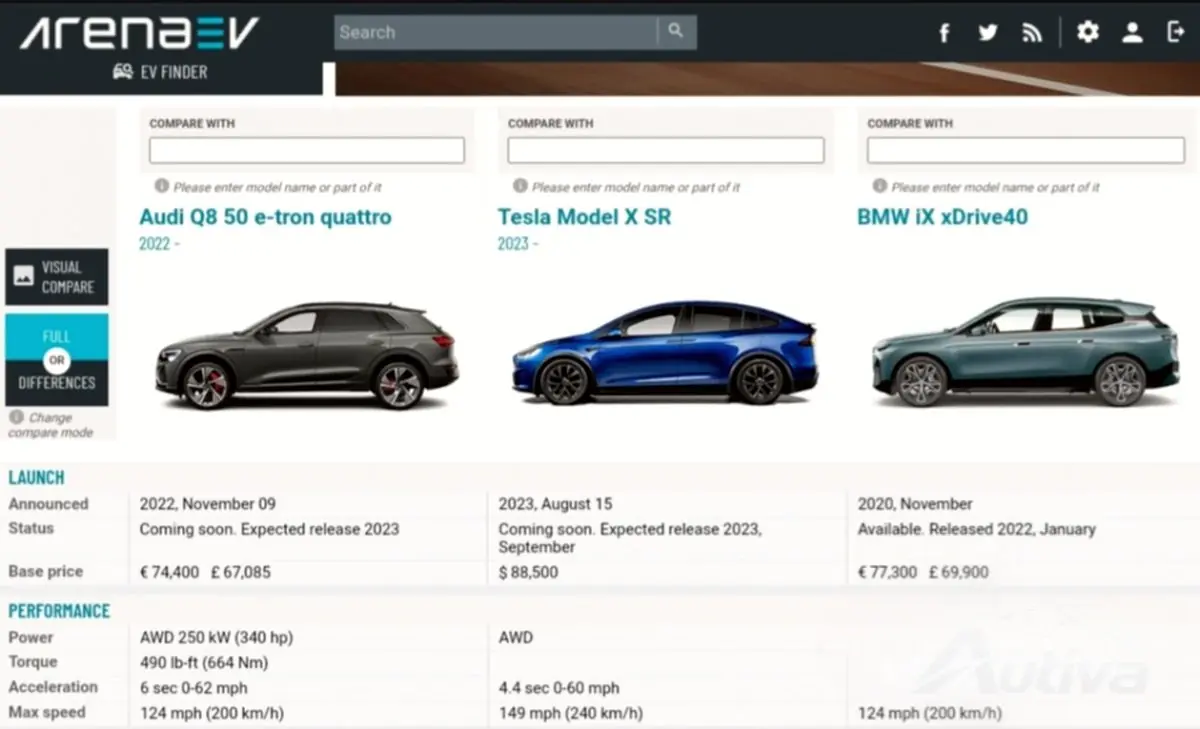Select the Power row label

coord(31,637)
